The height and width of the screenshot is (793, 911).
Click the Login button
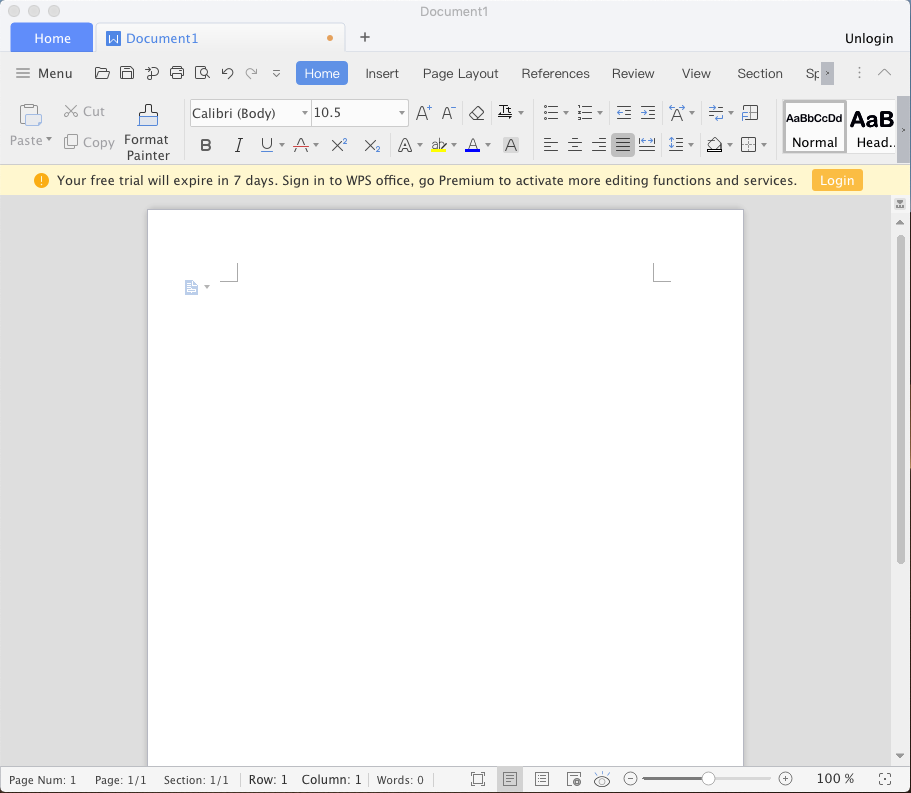pyautogui.click(x=836, y=180)
